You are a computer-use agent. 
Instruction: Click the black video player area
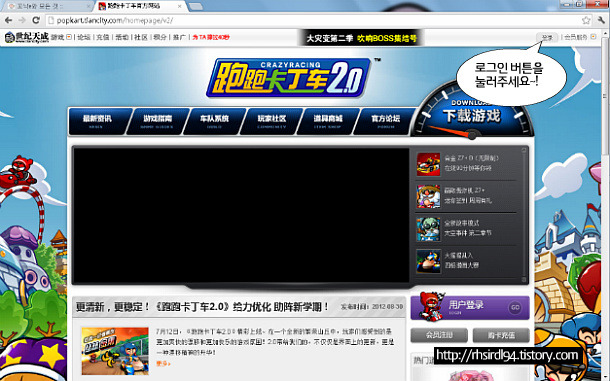pyautogui.click(x=241, y=215)
